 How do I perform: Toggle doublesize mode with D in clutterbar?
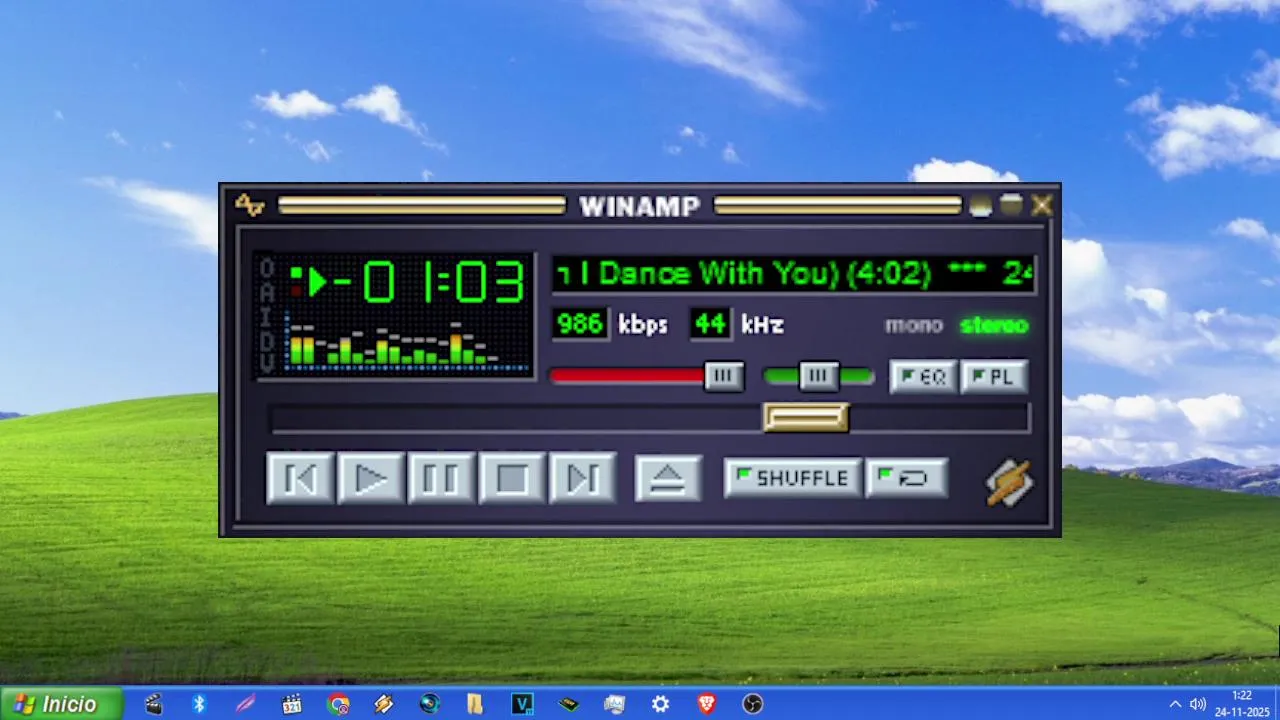coord(266,341)
